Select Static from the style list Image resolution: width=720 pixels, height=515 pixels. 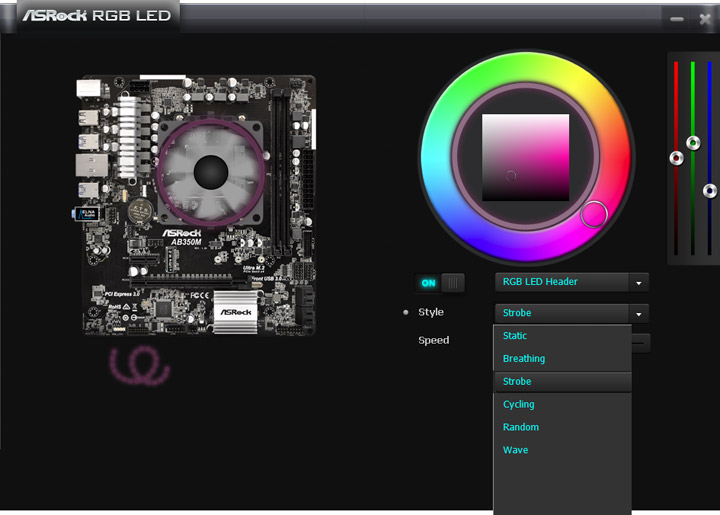[562, 336]
